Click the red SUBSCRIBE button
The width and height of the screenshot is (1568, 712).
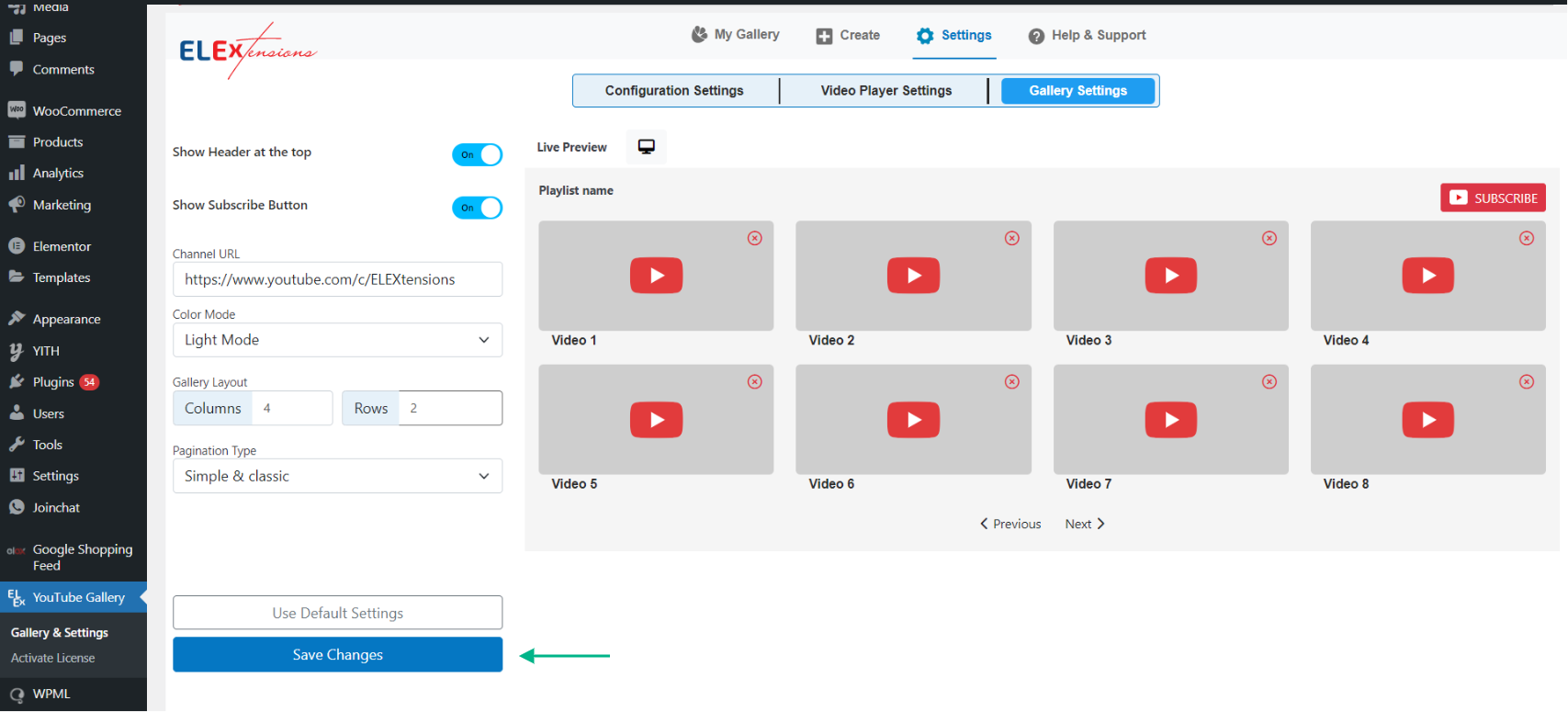click(1493, 198)
